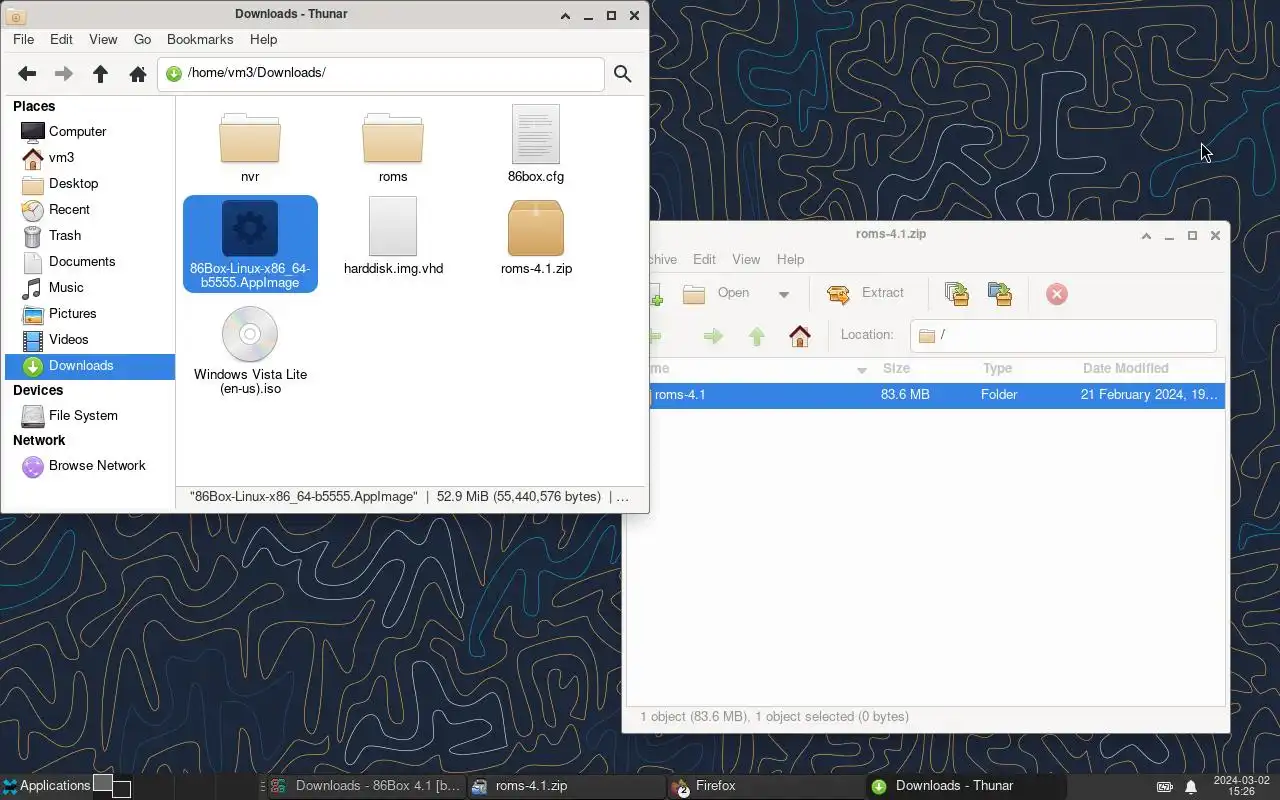
Task: Select the roms folder icon
Action: click(393, 138)
